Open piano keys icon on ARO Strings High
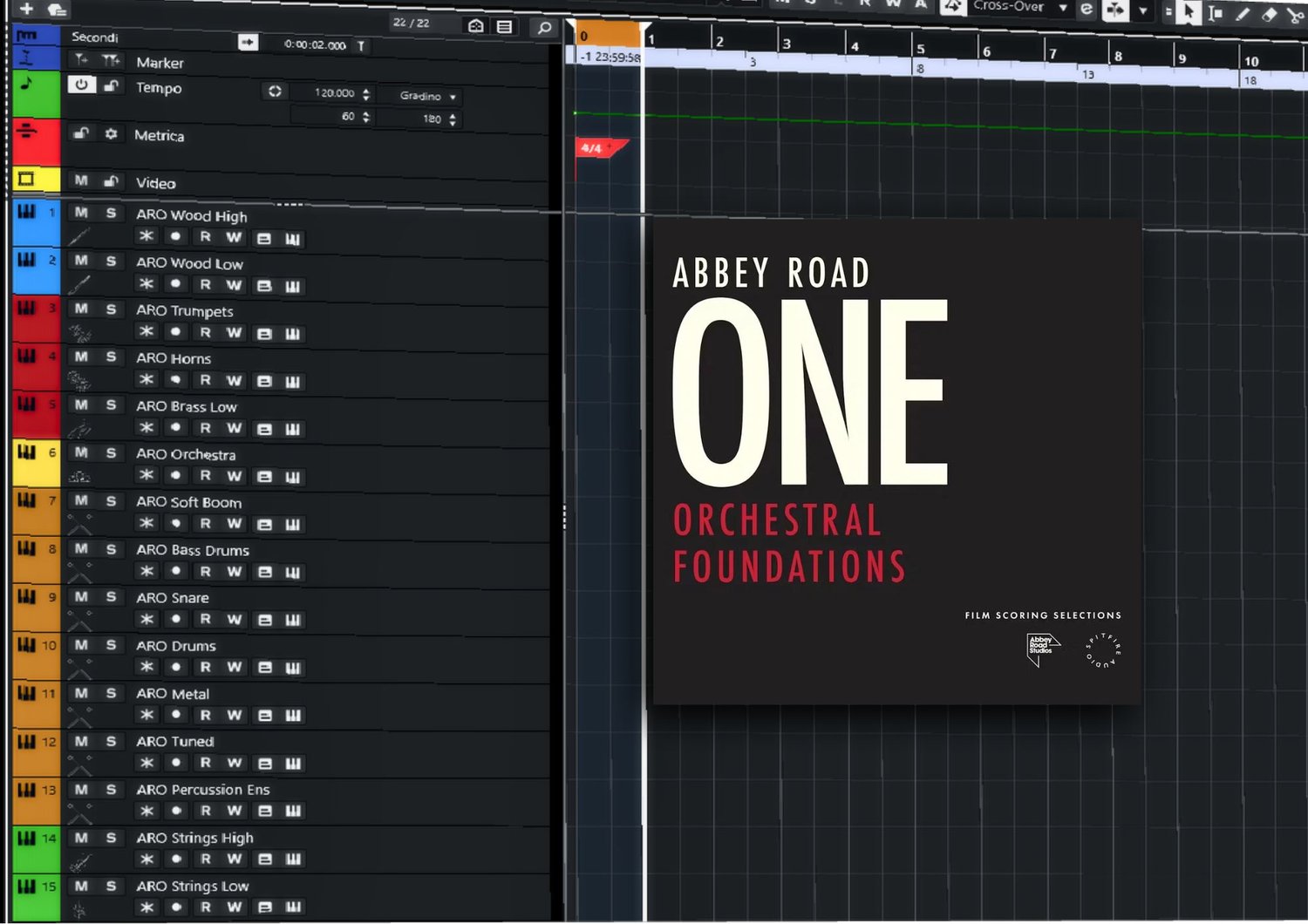The height and width of the screenshot is (924, 1308). [293, 859]
